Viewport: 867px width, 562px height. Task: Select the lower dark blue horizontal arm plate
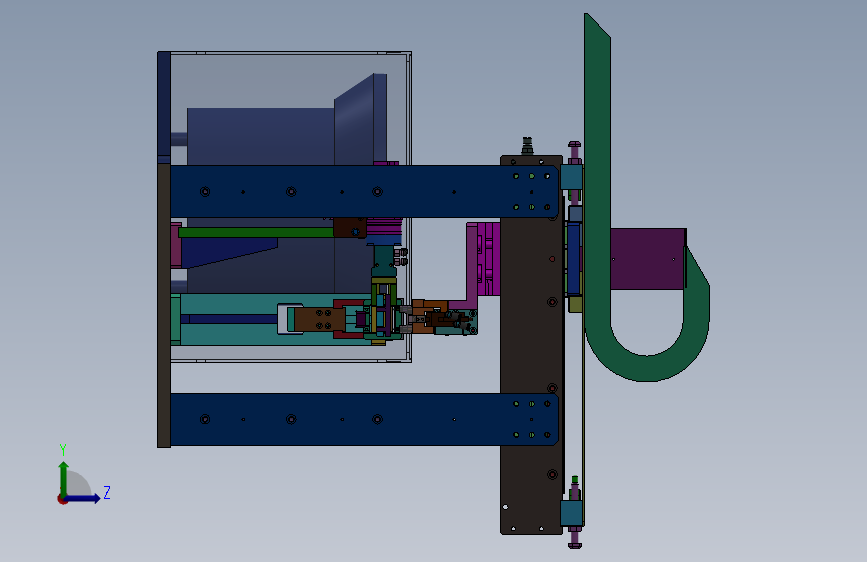coord(364,419)
